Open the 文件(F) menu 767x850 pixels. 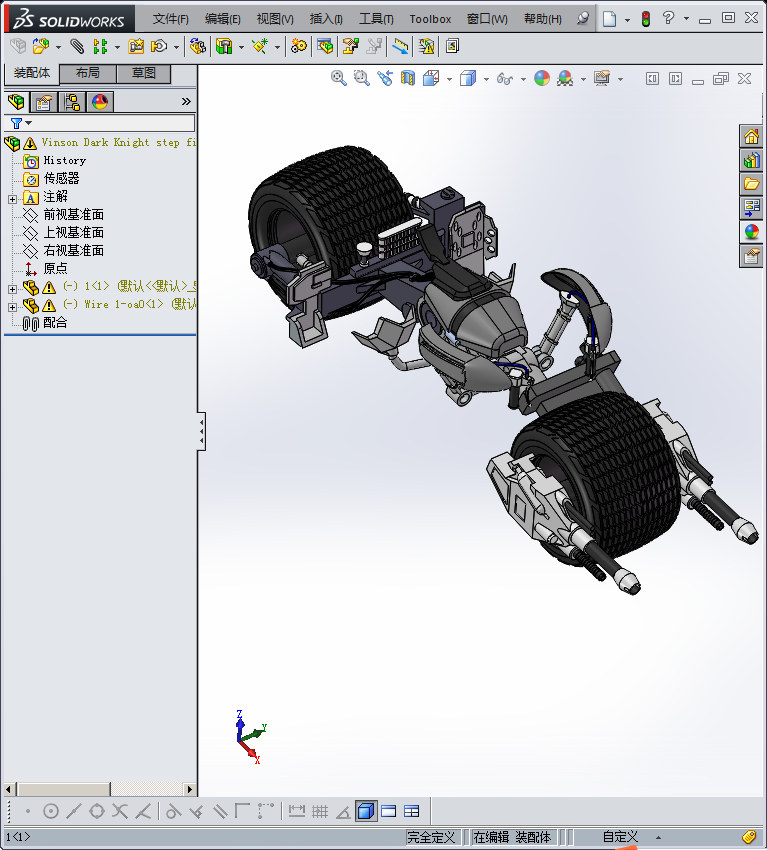tap(170, 19)
